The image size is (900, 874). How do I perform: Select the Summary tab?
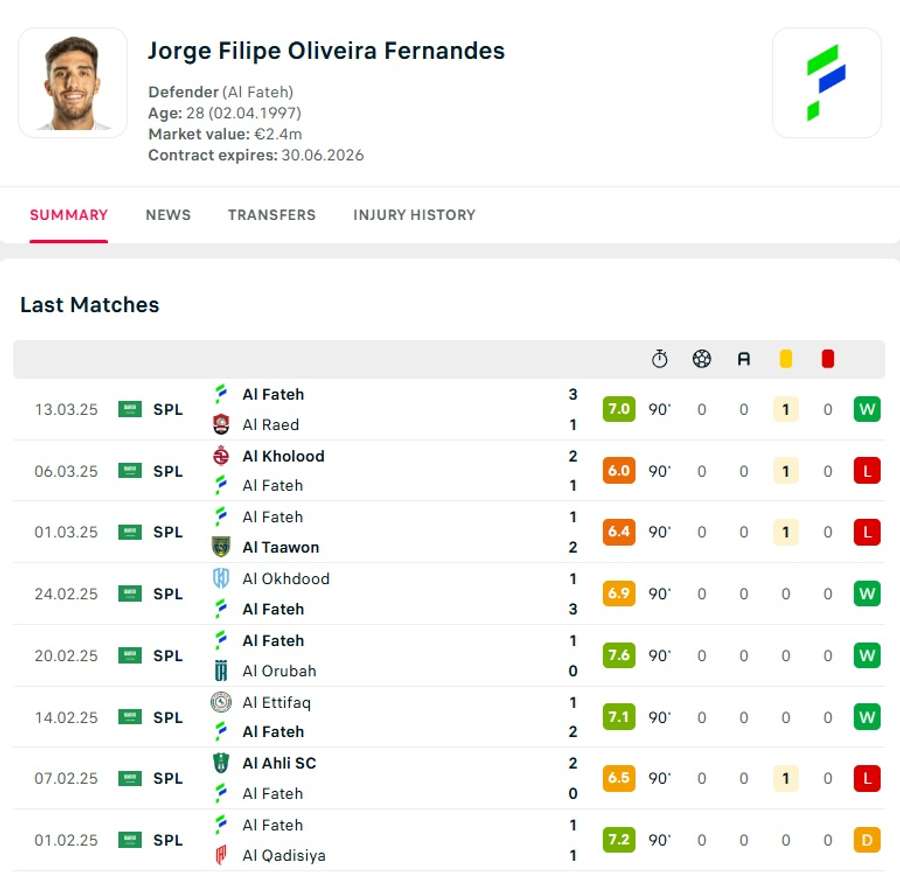click(x=69, y=215)
